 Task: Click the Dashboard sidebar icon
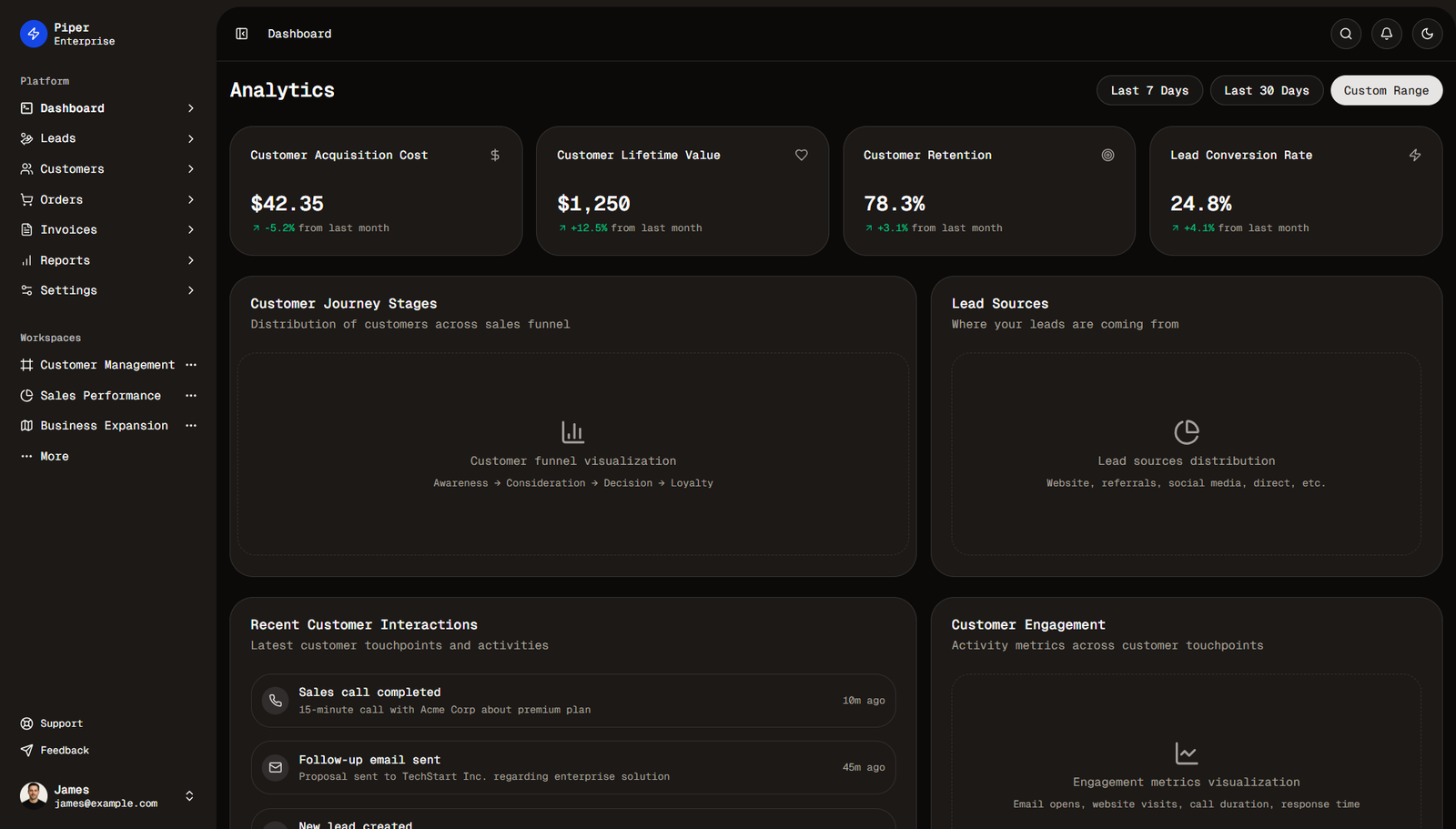[x=26, y=108]
